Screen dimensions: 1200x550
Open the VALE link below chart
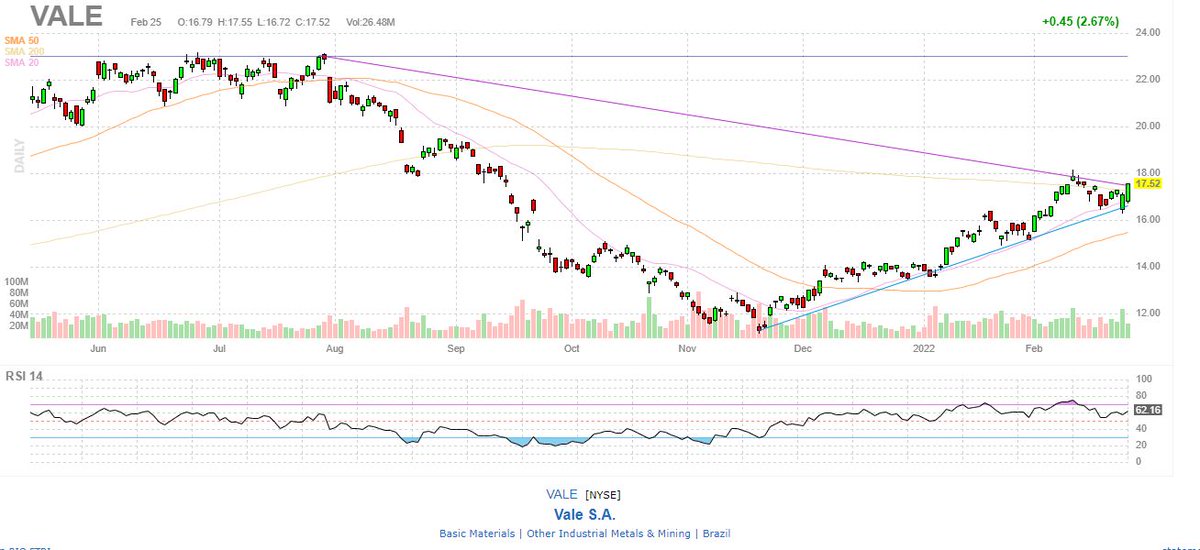[562, 495]
